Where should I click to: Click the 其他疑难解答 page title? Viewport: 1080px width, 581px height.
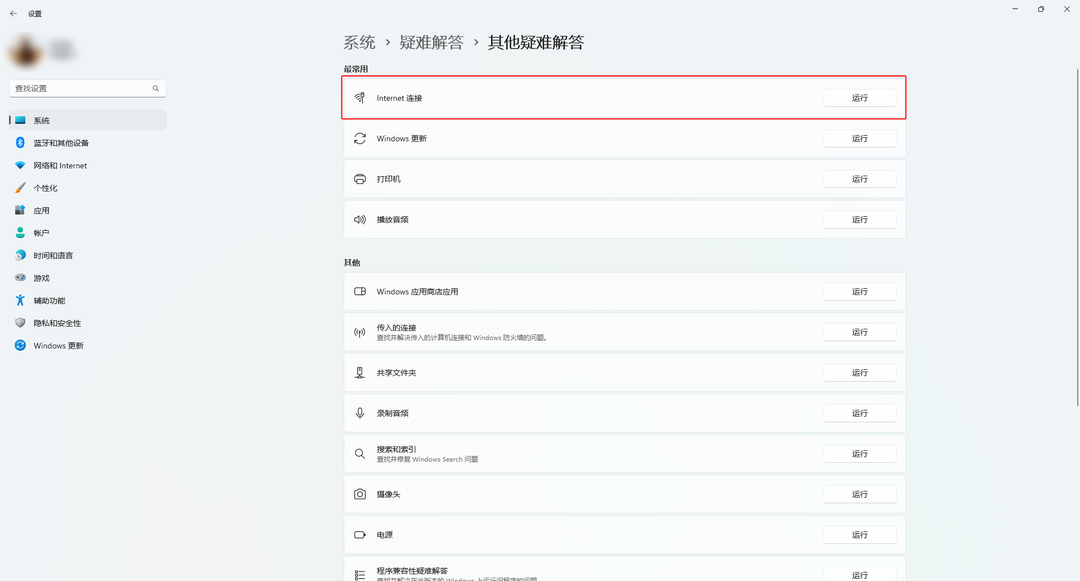point(536,43)
